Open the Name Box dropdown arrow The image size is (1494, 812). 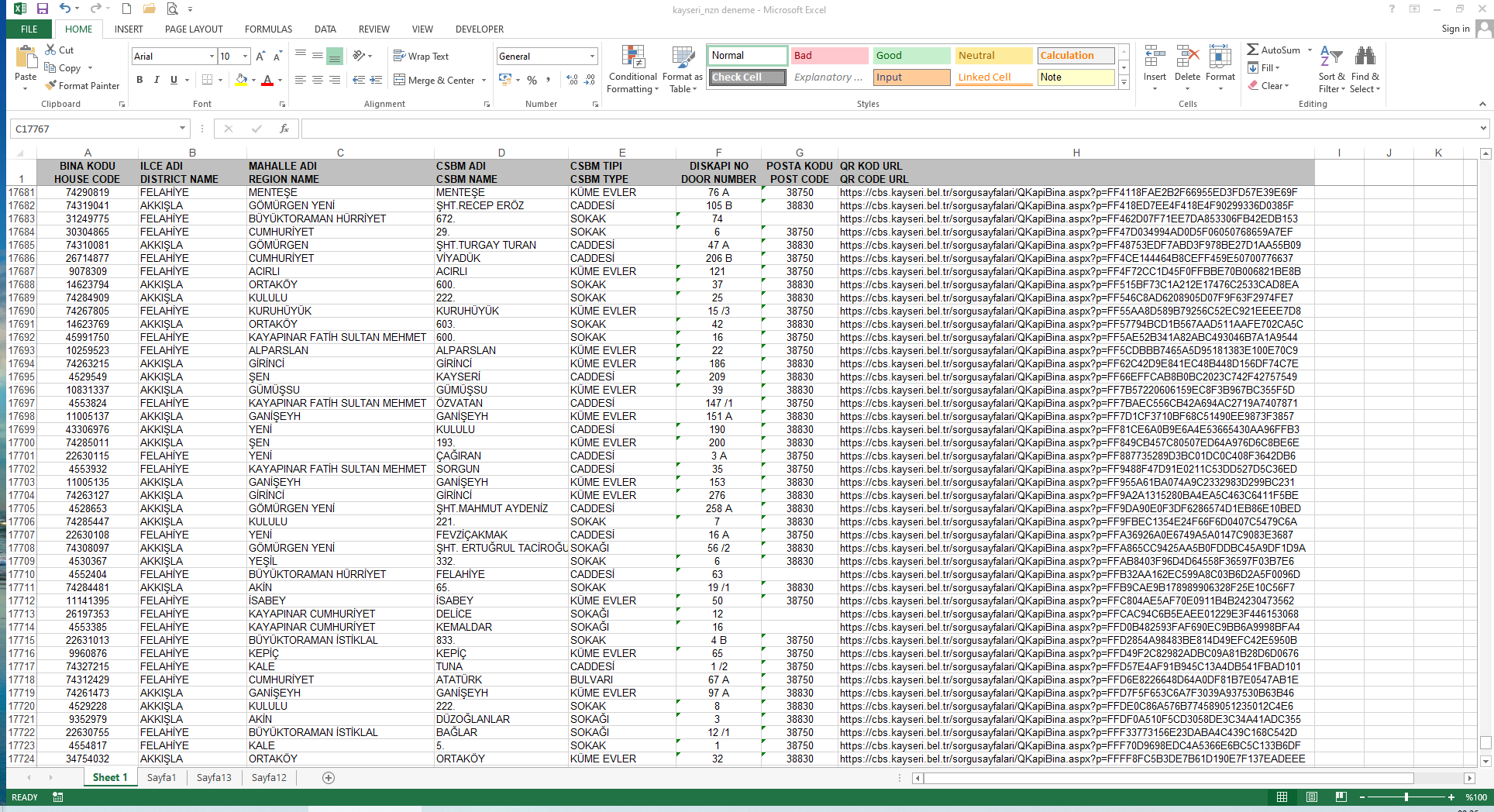tap(183, 129)
